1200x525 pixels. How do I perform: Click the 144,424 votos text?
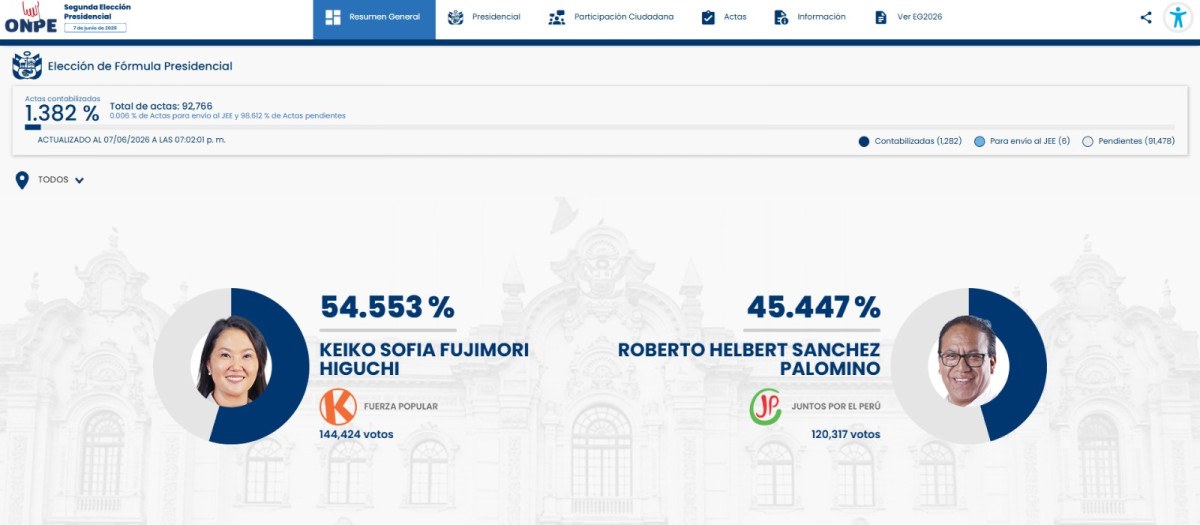(356, 434)
